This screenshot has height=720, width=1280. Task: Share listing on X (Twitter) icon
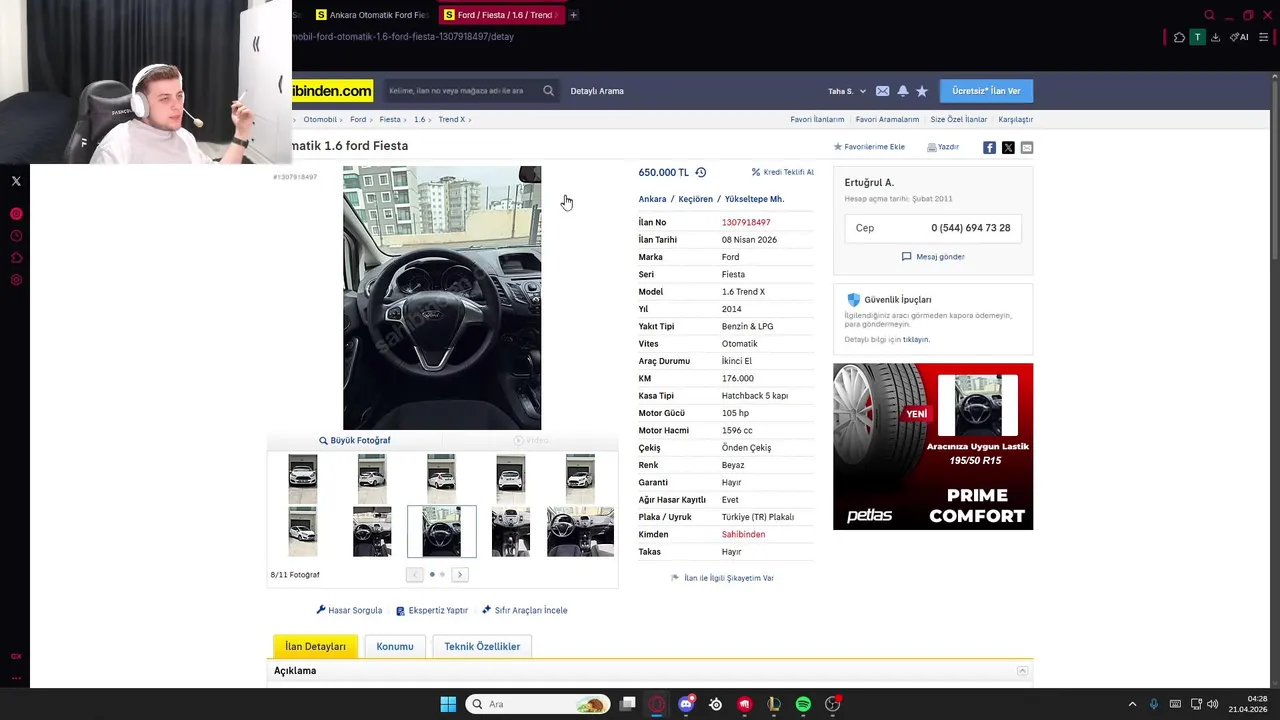1008,147
